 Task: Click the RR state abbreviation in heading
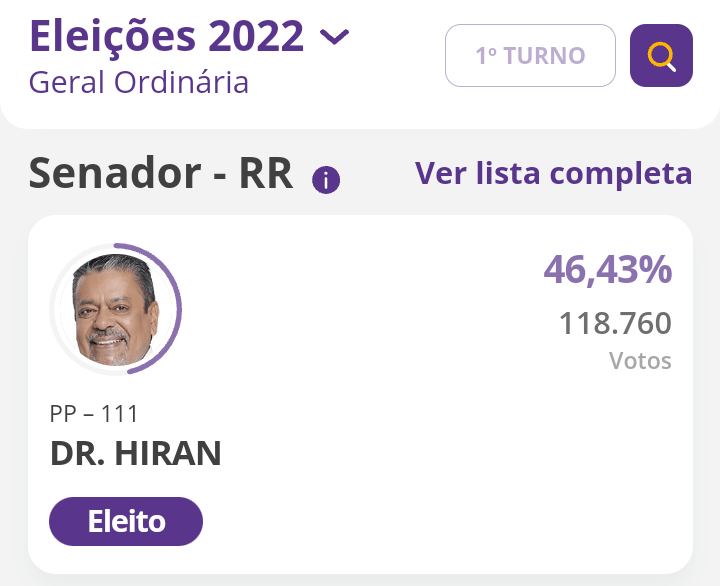coord(265,174)
